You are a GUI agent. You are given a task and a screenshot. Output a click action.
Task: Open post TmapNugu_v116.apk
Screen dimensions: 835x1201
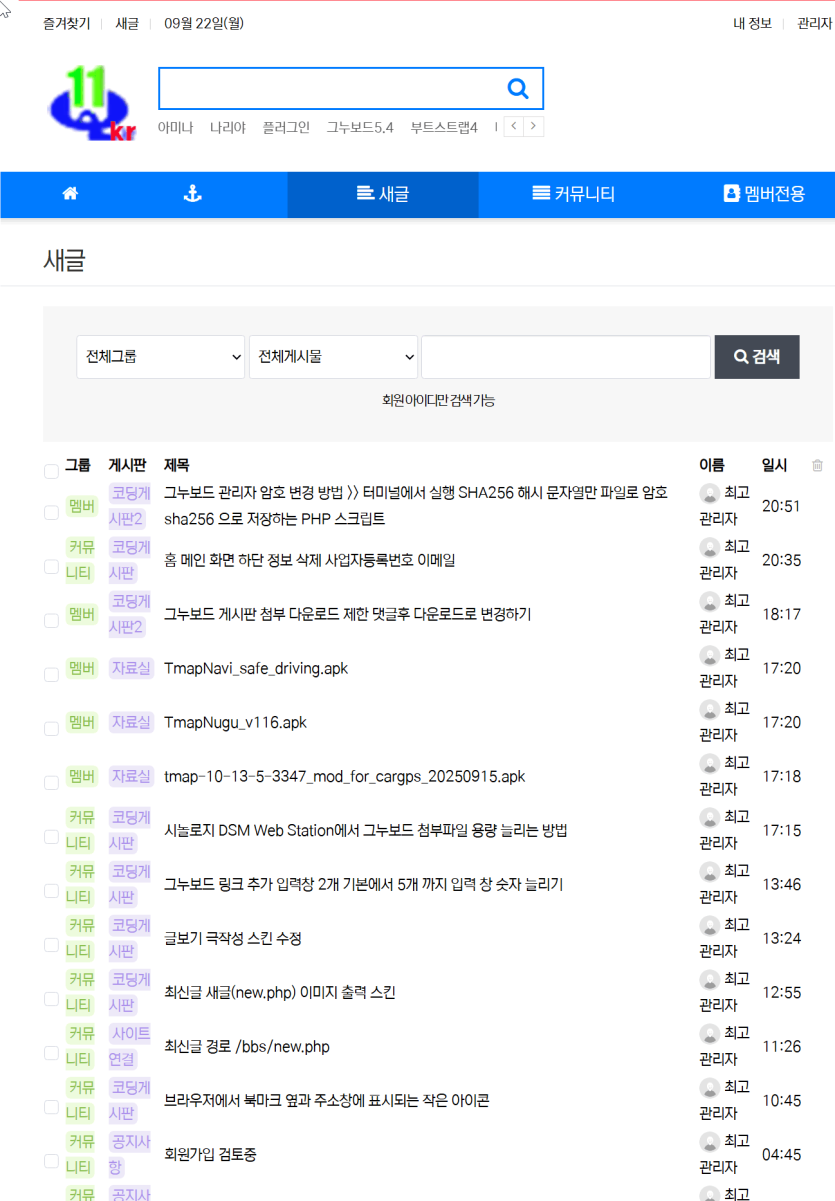[235, 722]
